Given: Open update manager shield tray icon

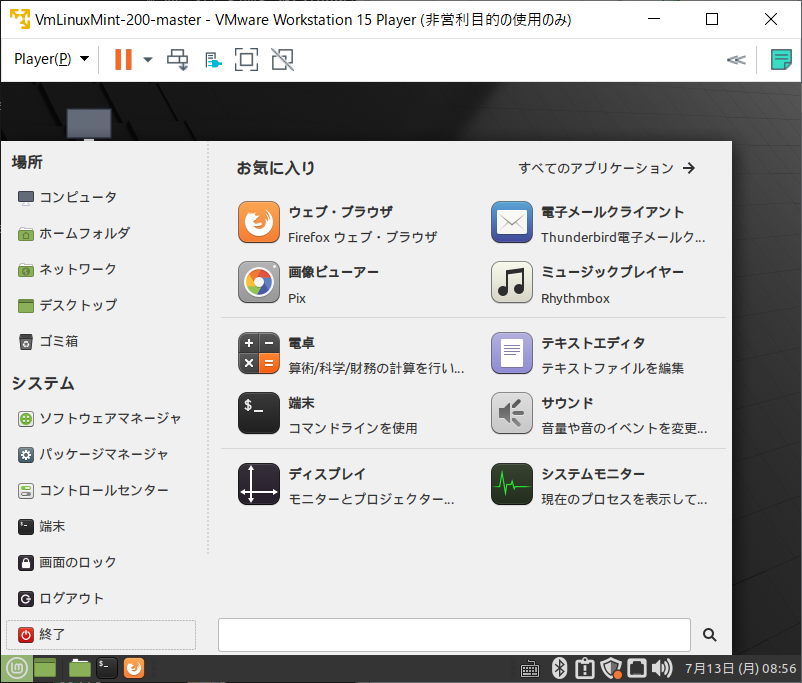Looking at the screenshot, I should click(x=611, y=668).
